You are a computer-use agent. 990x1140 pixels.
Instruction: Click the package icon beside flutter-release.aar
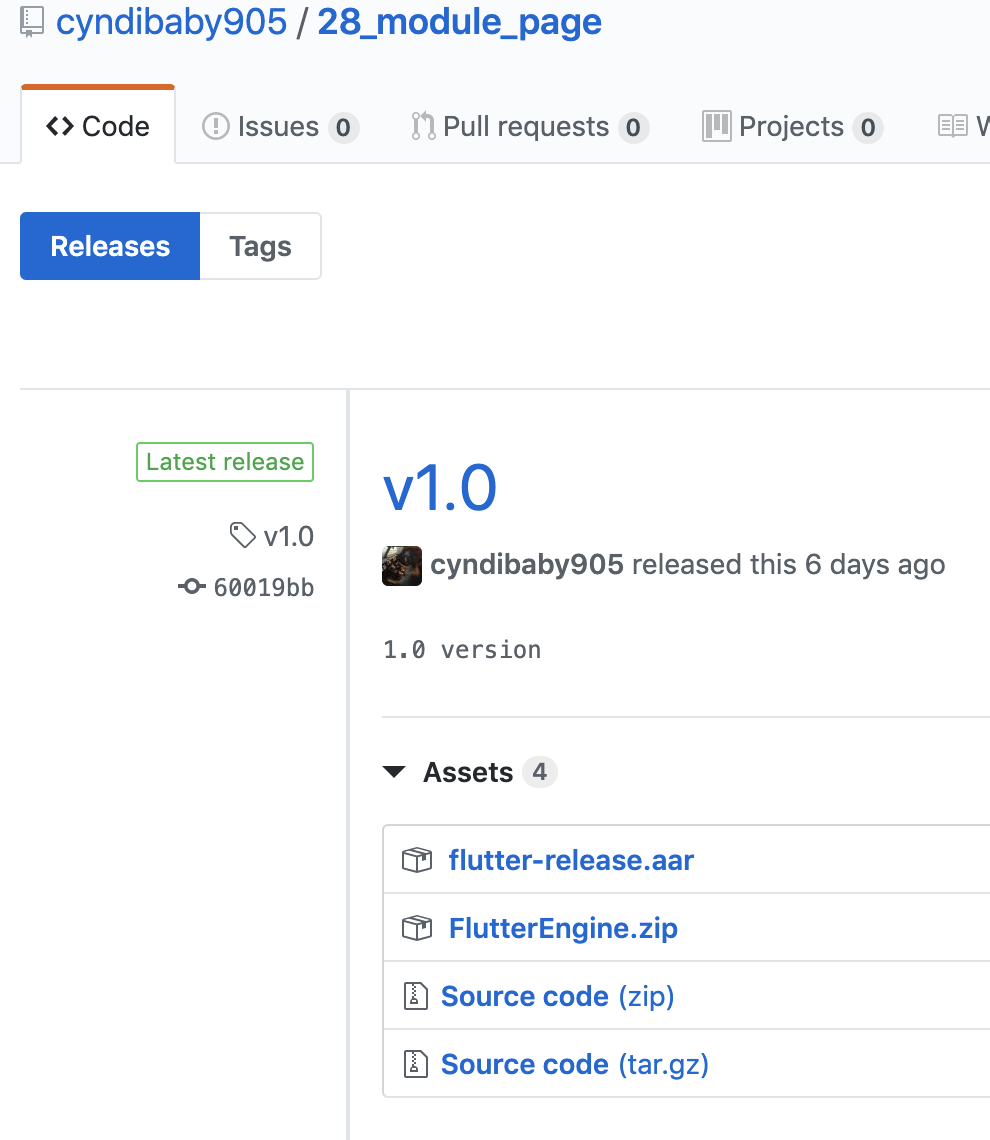416,860
